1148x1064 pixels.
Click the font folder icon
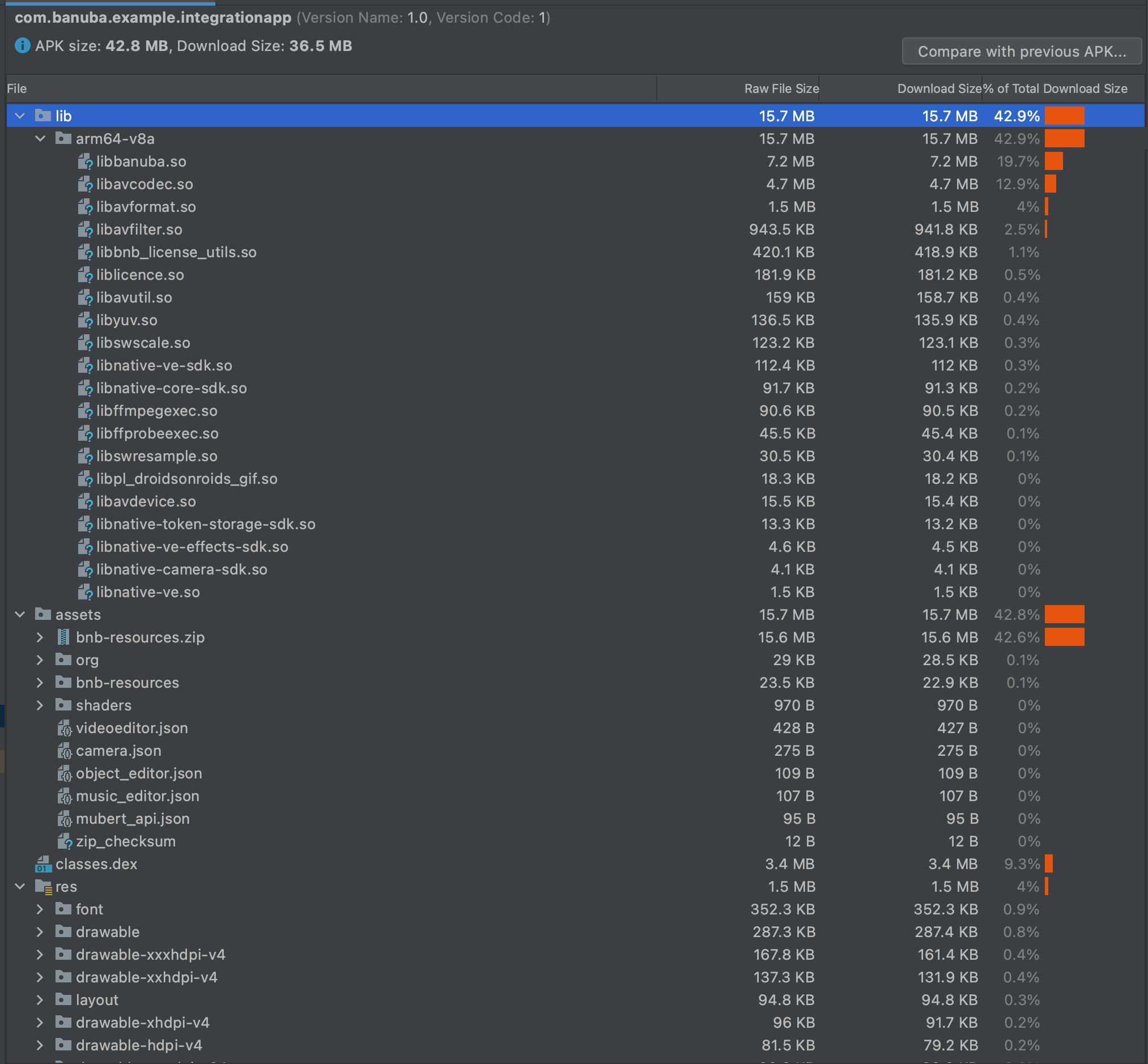(63, 909)
